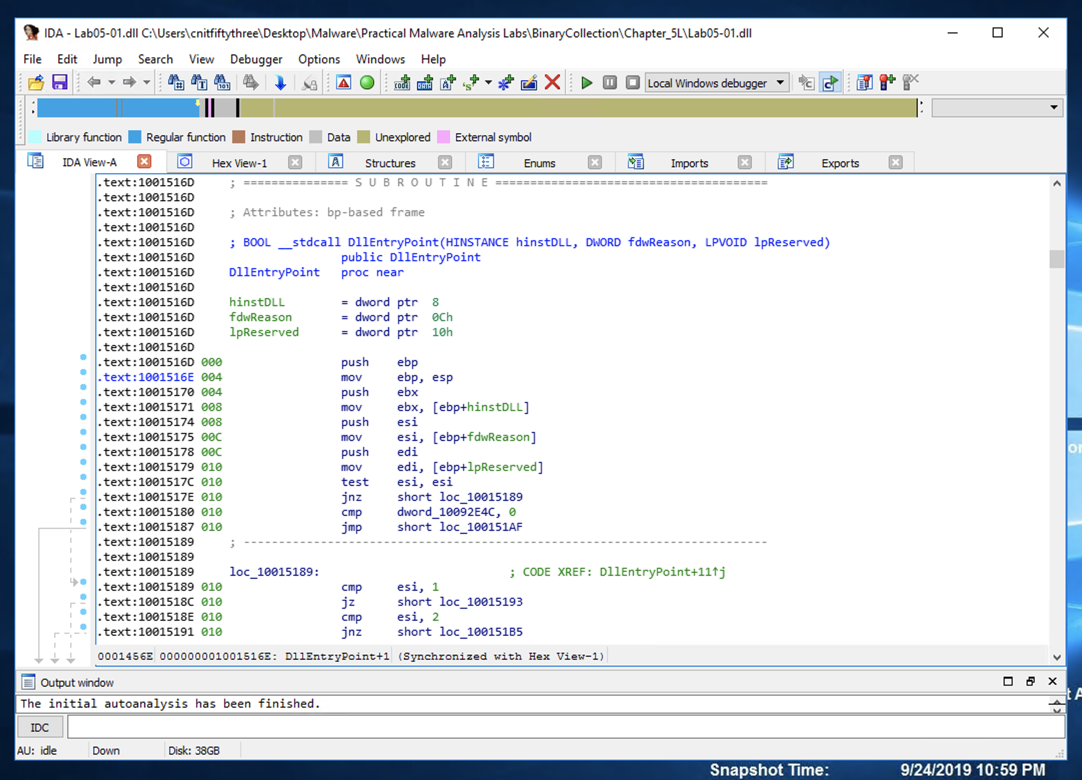Toggle the highlighted C source-level debugging button

[x=830, y=83]
